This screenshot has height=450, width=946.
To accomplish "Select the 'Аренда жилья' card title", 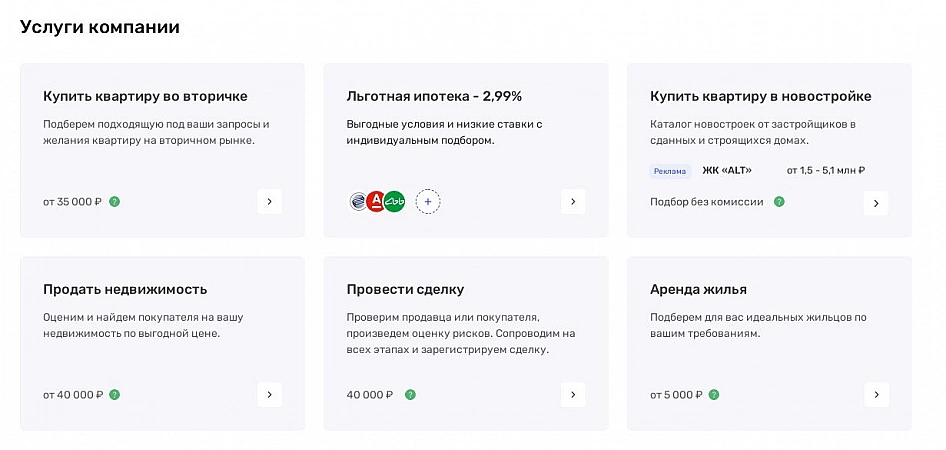I will [698, 289].
